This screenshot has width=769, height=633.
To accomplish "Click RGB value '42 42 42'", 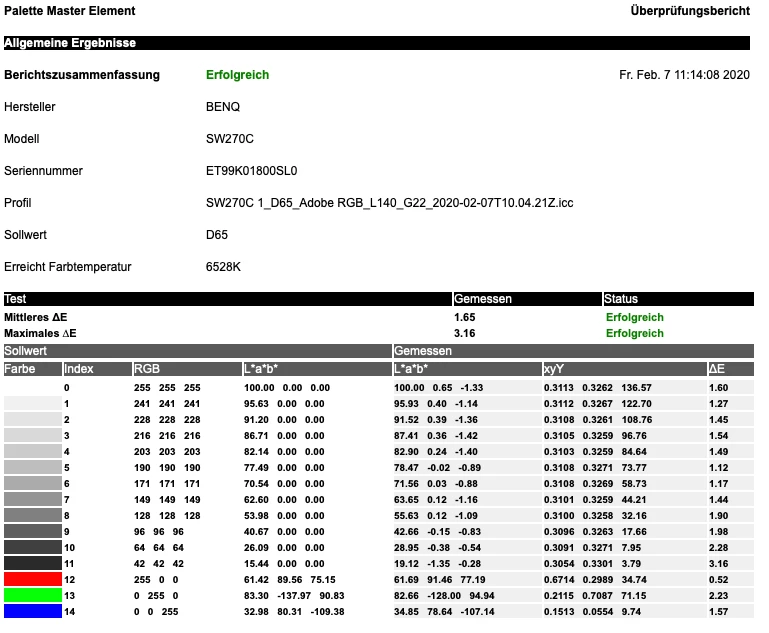I will tap(159, 563).
